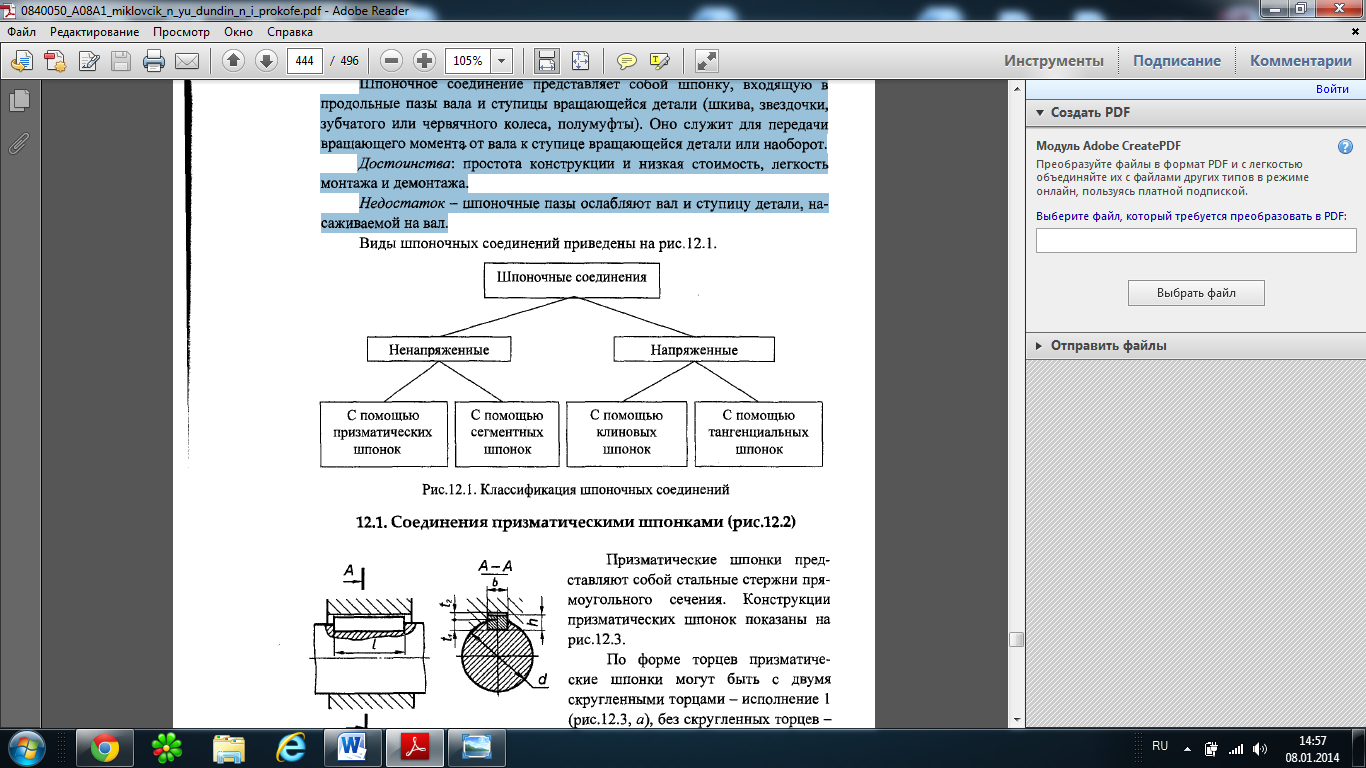
Task: Click the page number field showing 444
Action: pyautogui.click(x=305, y=61)
